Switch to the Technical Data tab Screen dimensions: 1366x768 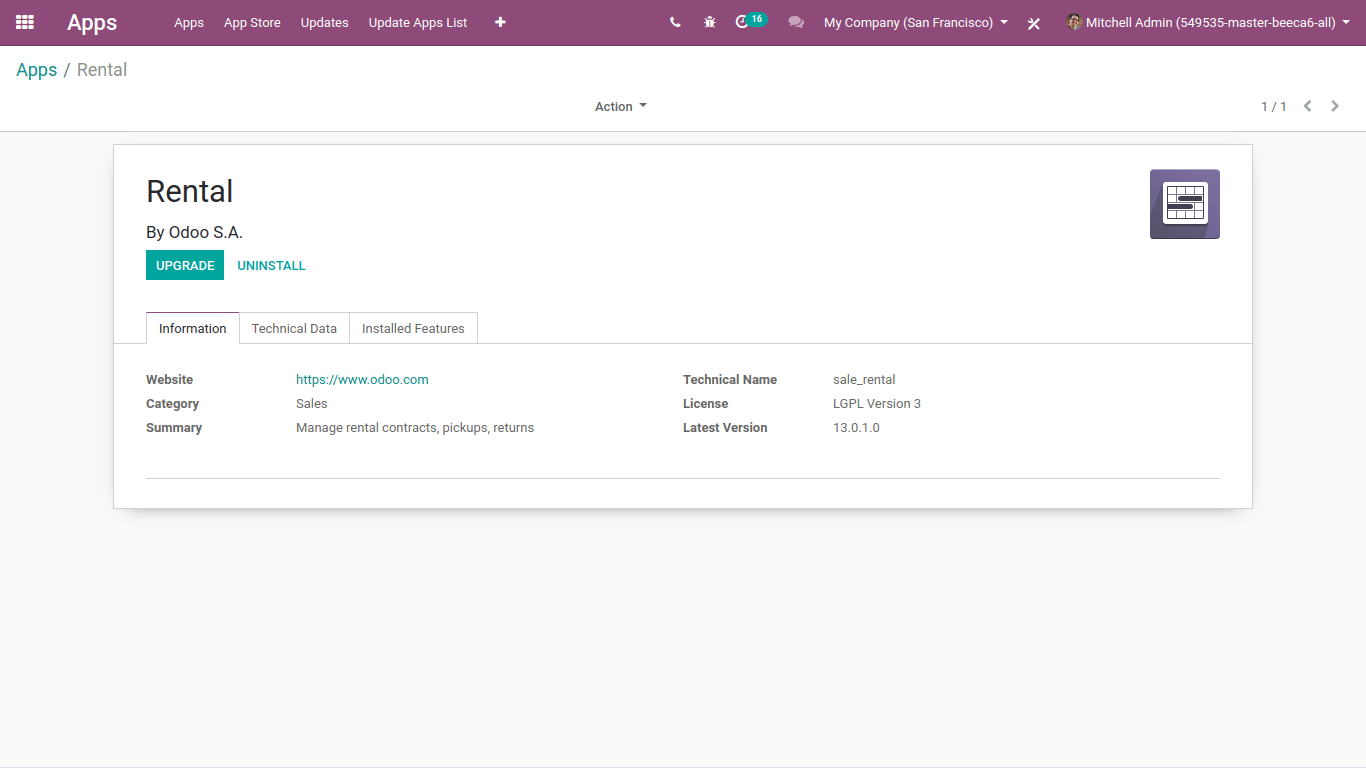pos(294,328)
